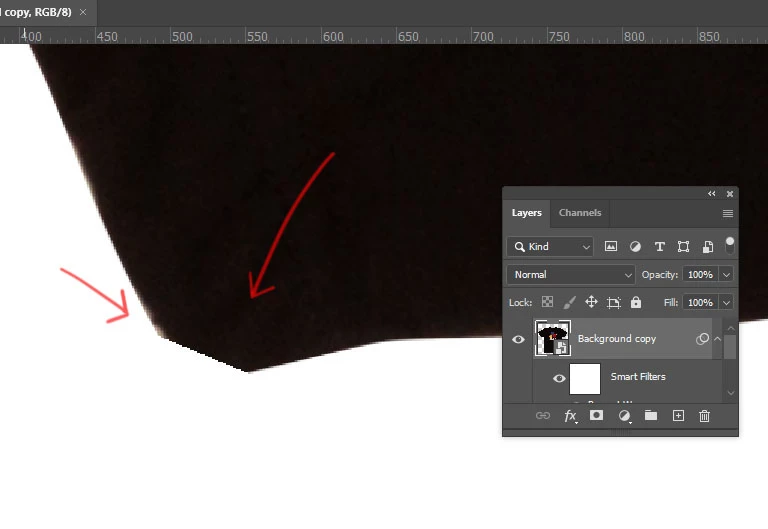768x529 pixels.
Task: Create a new group folder
Action: pos(650,415)
